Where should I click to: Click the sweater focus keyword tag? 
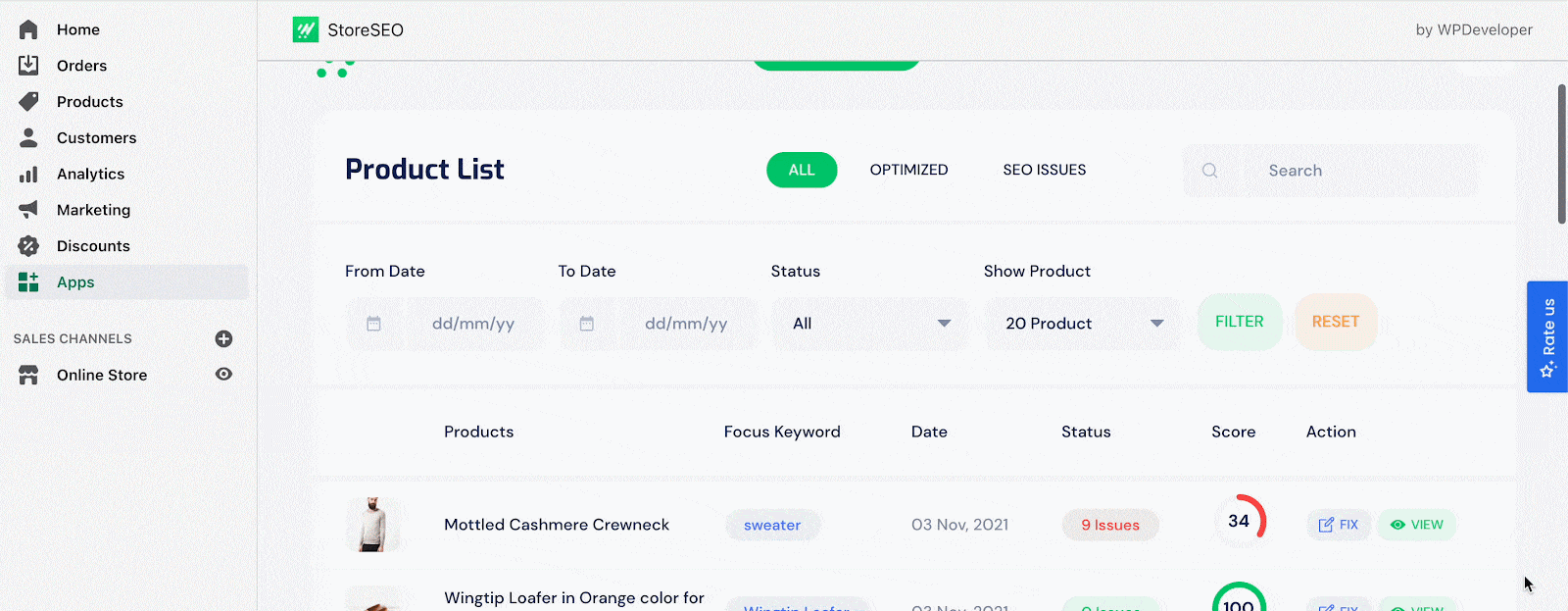772,525
